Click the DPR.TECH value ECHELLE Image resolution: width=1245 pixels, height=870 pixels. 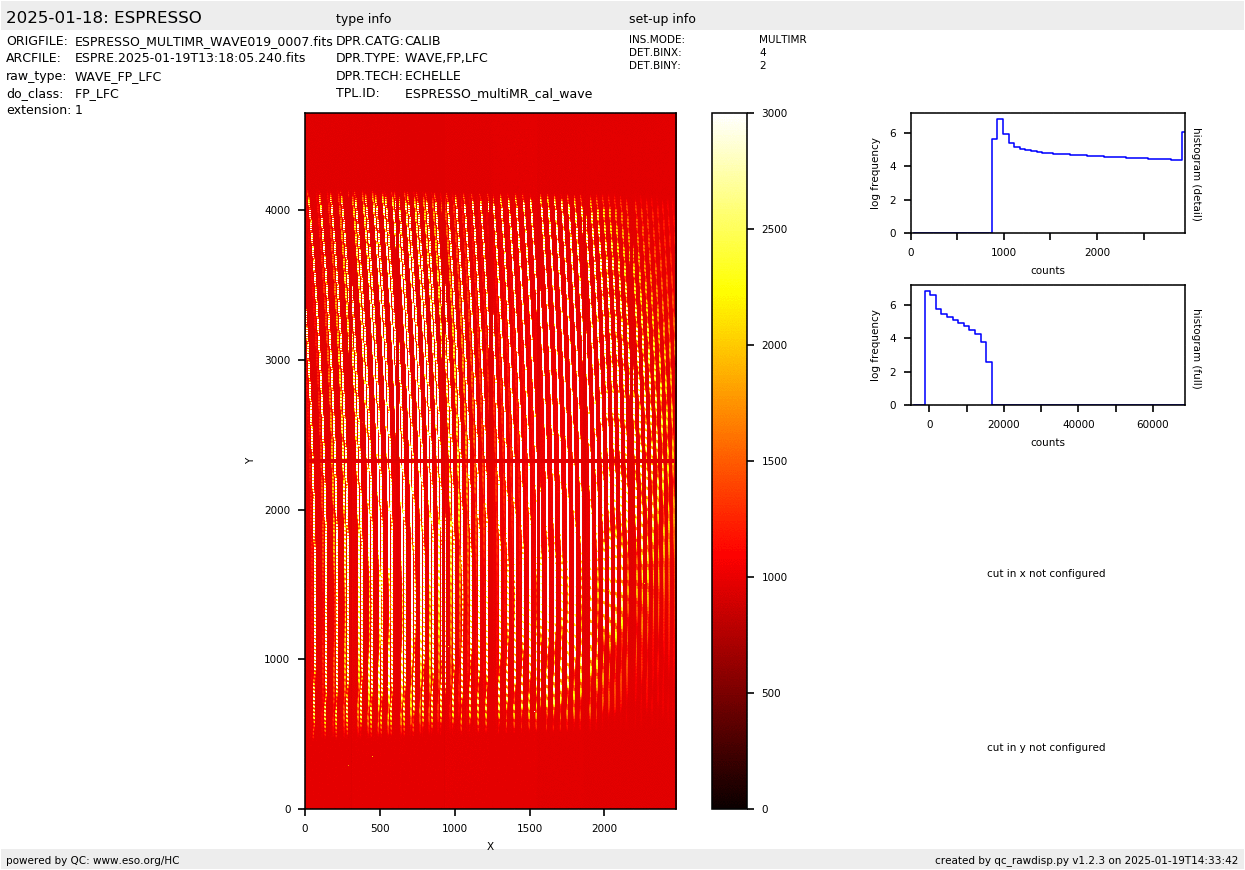432,76
